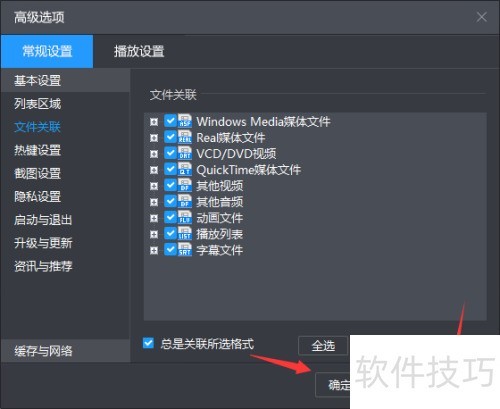The image size is (500, 409).
Task: Click the ASF icon of Windows Media媒体文件
Action: (x=185, y=121)
